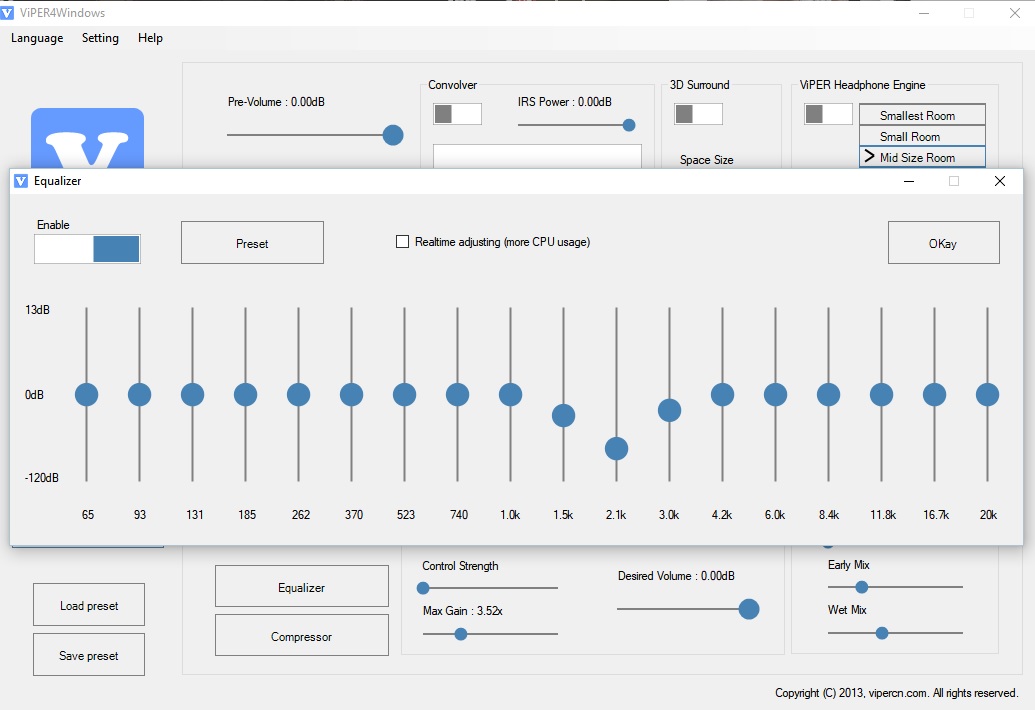This screenshot has height=710, width=1035.
Task: Toggle the ViPER Headphone Engine switch
Action: [x=828, y=113]
